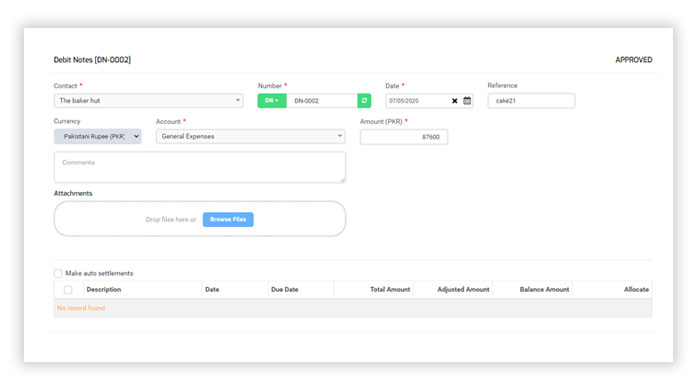700x384 pixels.
Task: Open the Account dropdown General Expenses
Action: [250, 136]
